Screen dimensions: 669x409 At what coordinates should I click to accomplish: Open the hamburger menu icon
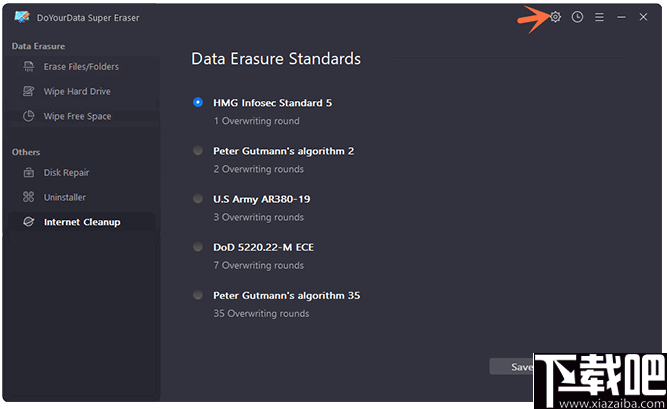click(599, 17)
